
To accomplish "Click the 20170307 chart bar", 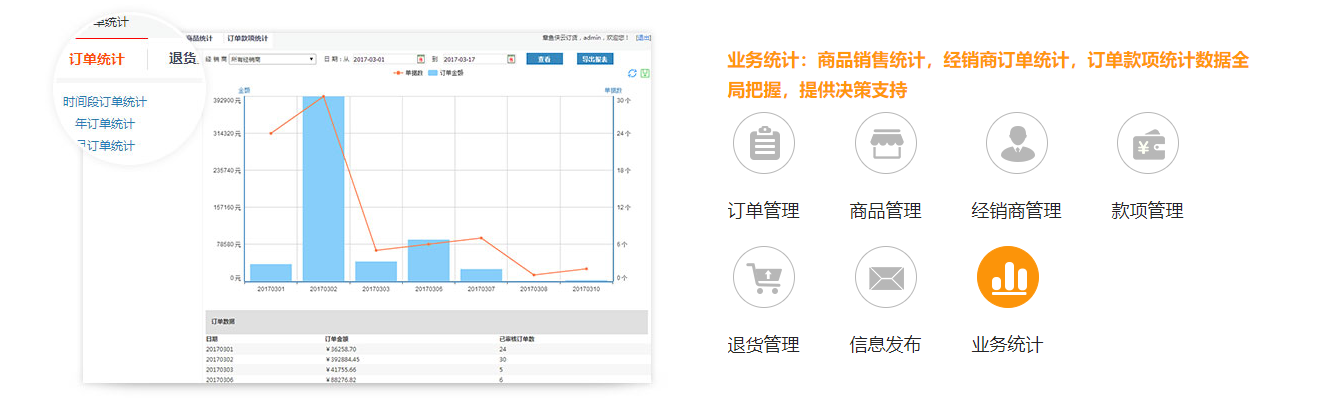I will [x=481, y=275].
